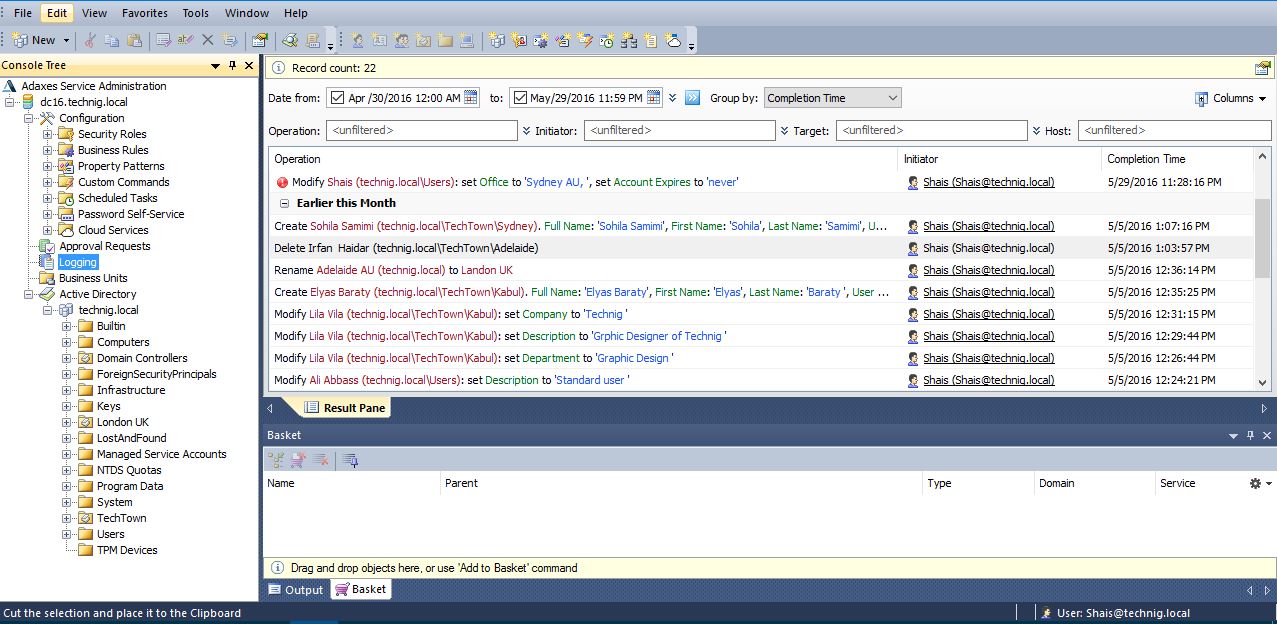Click the cloud service icon in the toolbar
Viewport: 1277px width, 624px height.
[673, 40]
